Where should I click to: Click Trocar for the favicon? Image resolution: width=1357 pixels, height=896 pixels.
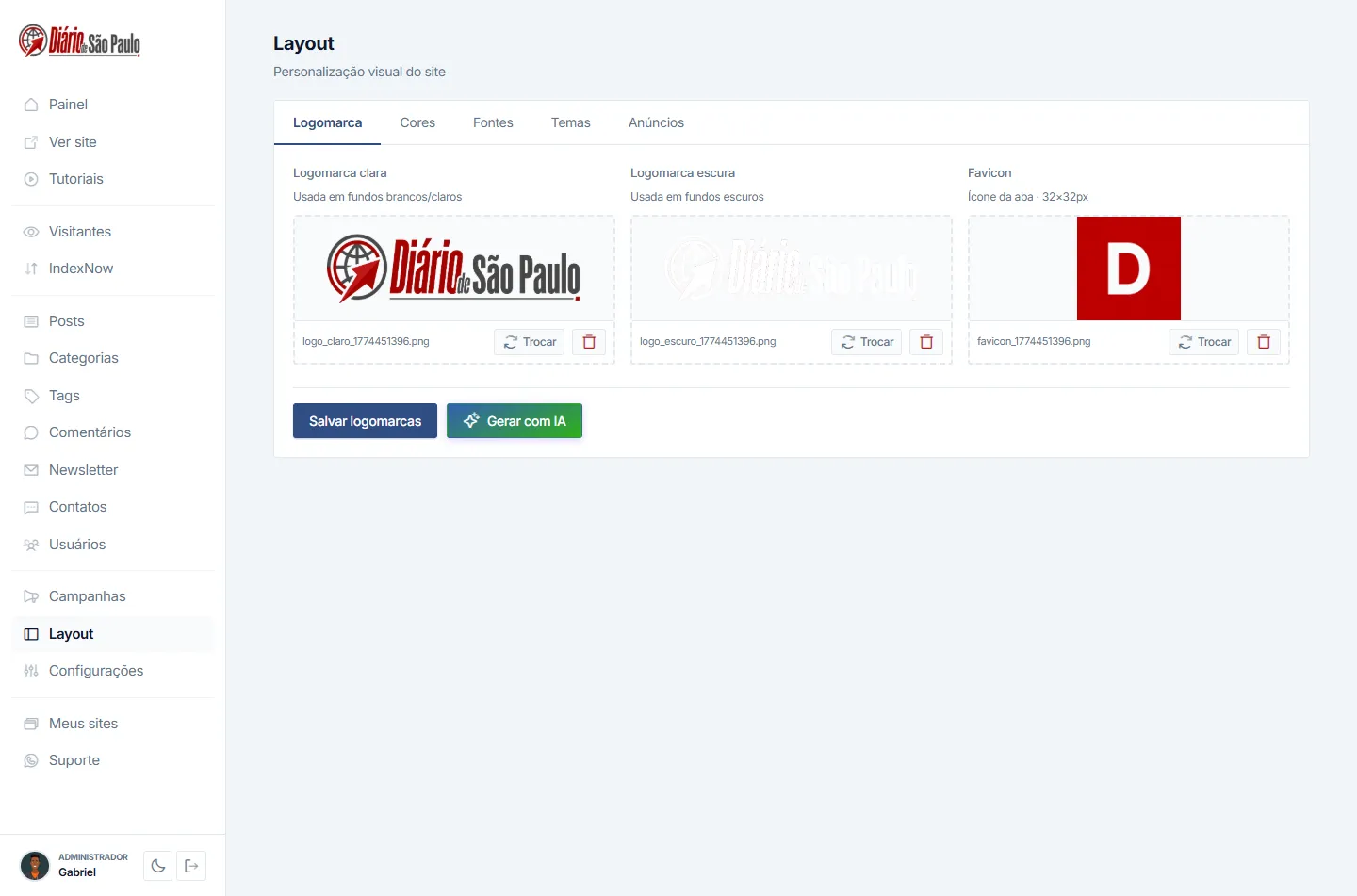coord(1204,342)
